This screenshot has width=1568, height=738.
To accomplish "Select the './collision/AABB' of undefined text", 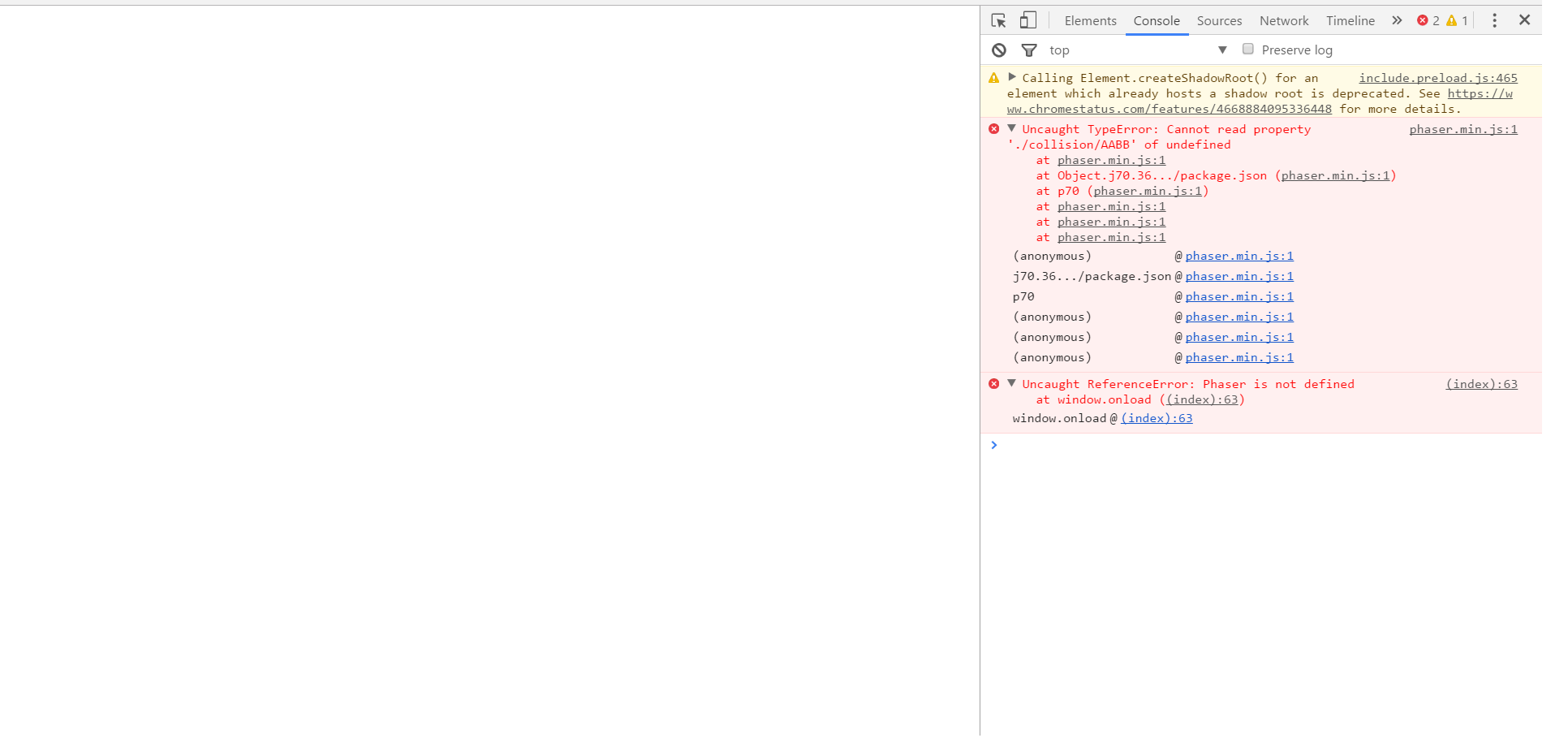I will [x=1119, y=145].
